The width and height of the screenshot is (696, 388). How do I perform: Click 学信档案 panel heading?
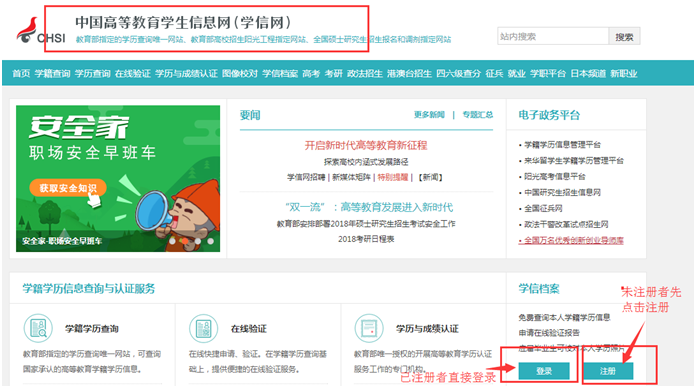pyautogui.click(x=539, y=289)
